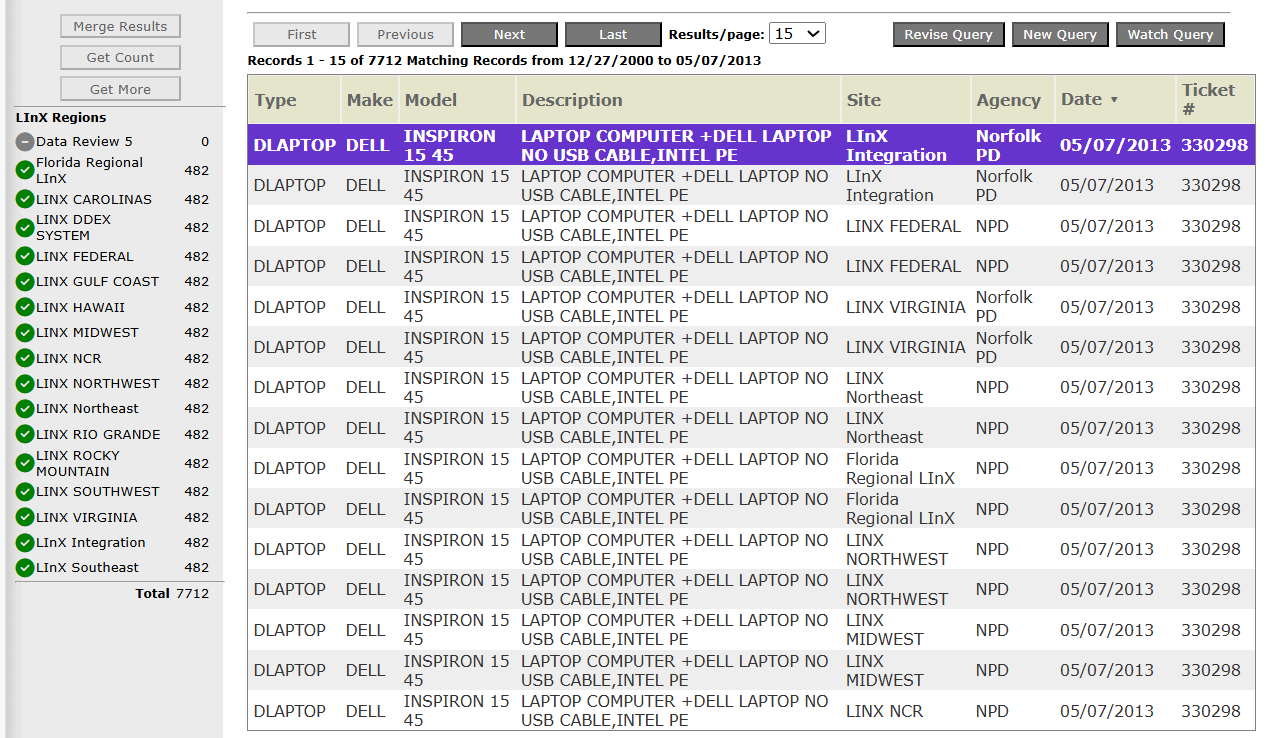
Task: Click the green check icon beside LInX Southeast
Action: [x=25, y=568]
